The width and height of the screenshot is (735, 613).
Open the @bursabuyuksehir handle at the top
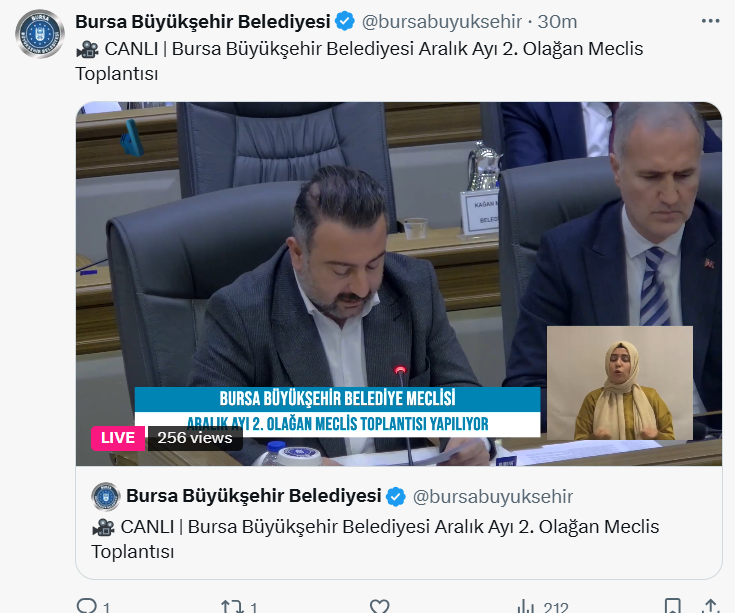[x=442, y=22]
